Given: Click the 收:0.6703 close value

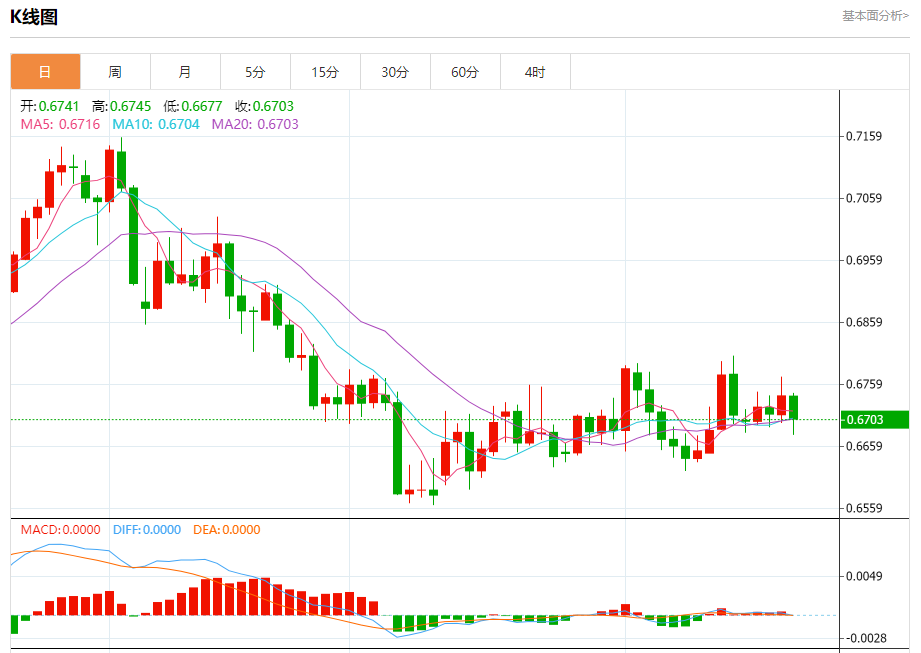Looking at the screenshot, I should click(x=264, y=106).
